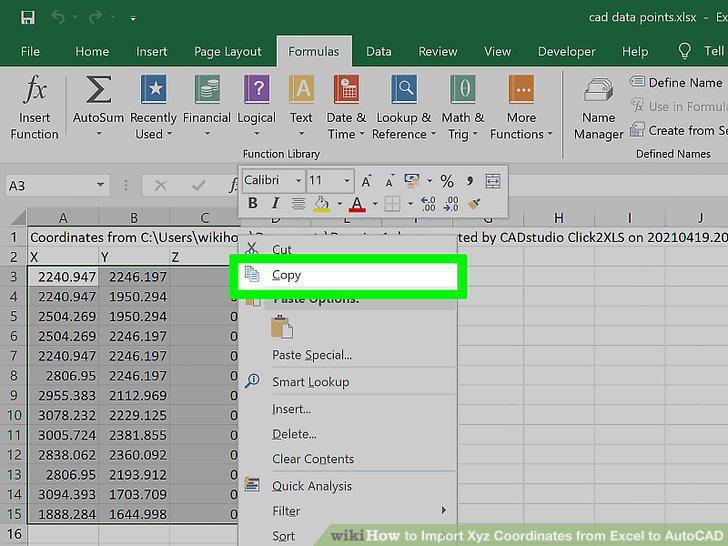Click the Format Painter brush in mini toolbar
Viewport: 728px width, 546px height.
pyautogui.click(x=474, y=204)
